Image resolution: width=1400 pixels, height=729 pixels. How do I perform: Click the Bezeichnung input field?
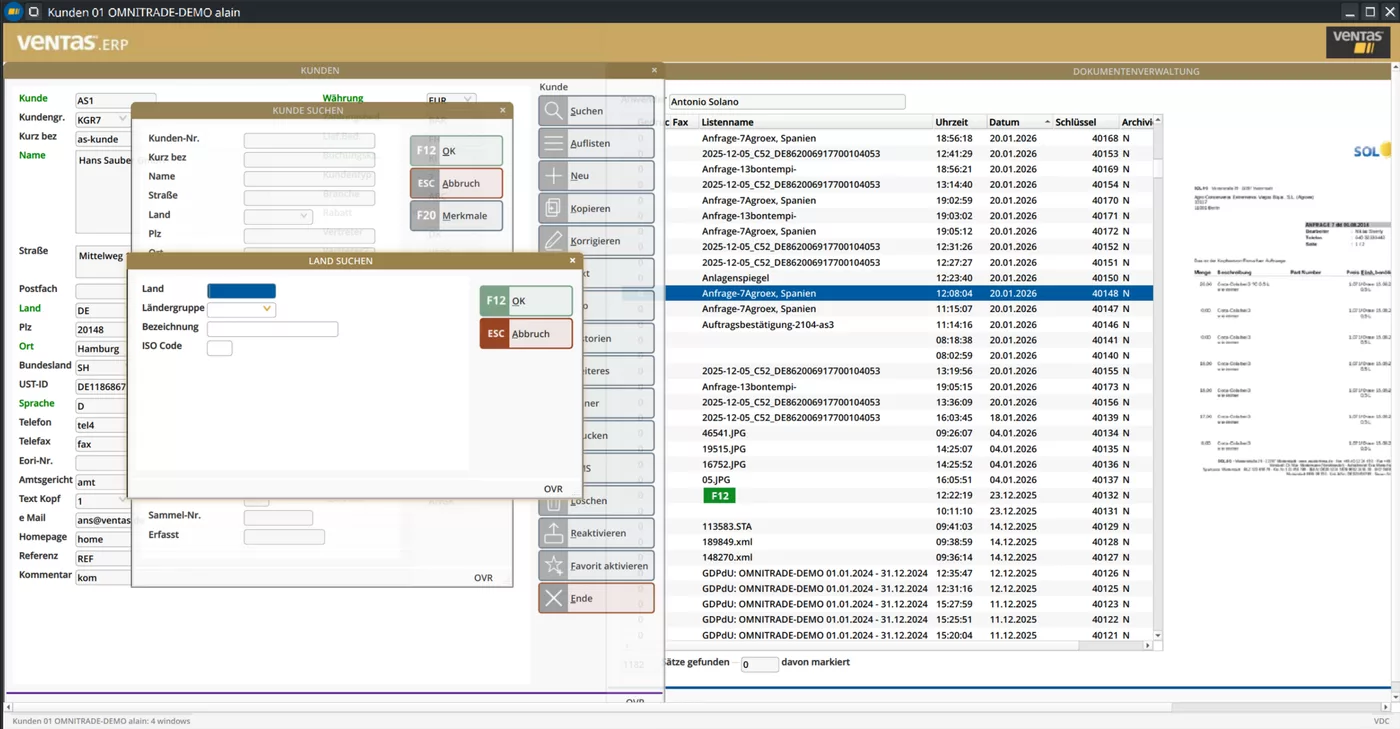(x=272, y=329)
